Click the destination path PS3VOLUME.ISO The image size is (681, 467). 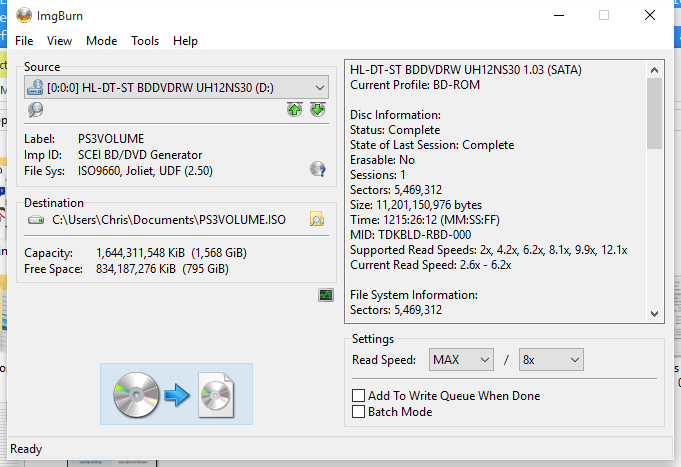click(169, 220)
